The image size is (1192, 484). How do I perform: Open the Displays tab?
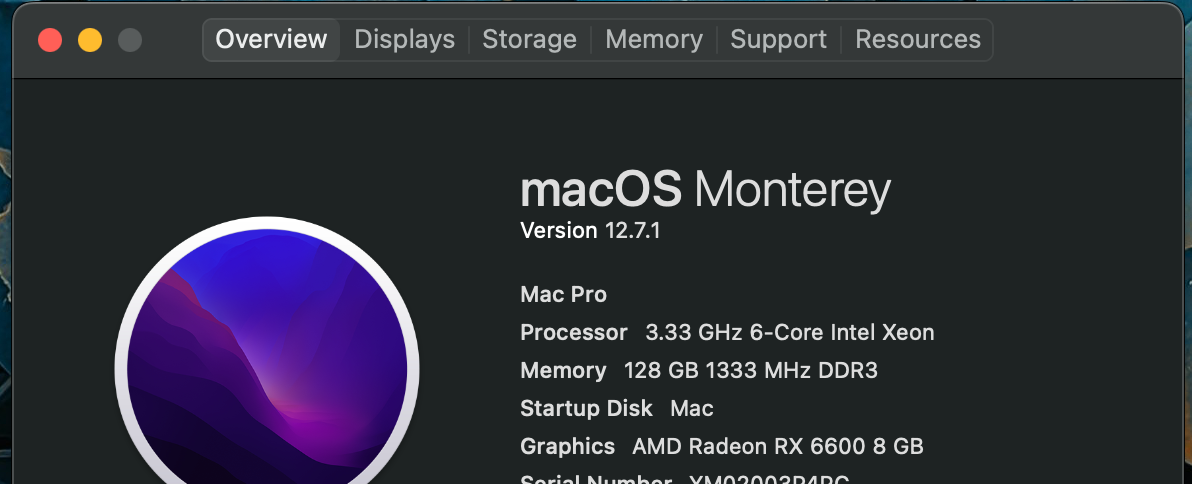tap(404, 40)
